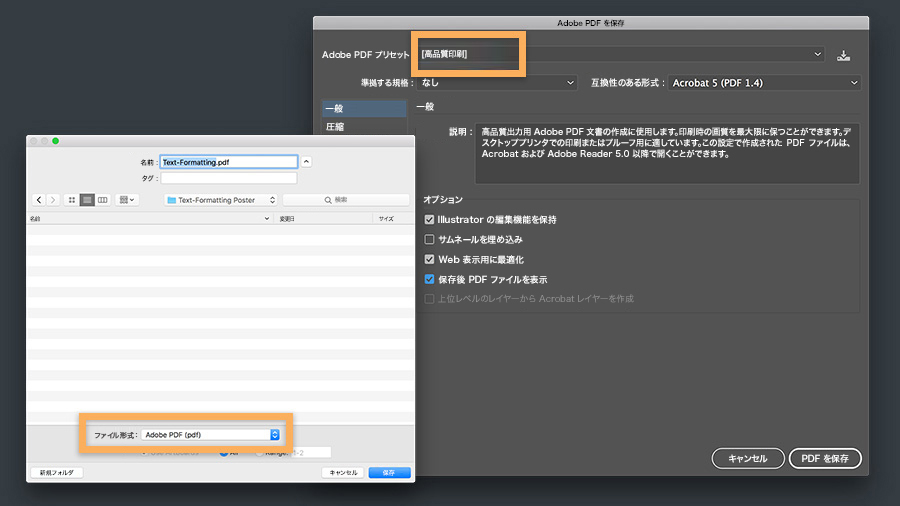Sort the file list by the サイズ column
Image resolution: width=900 pixels, height=506 pixels.
pos(393,219)
